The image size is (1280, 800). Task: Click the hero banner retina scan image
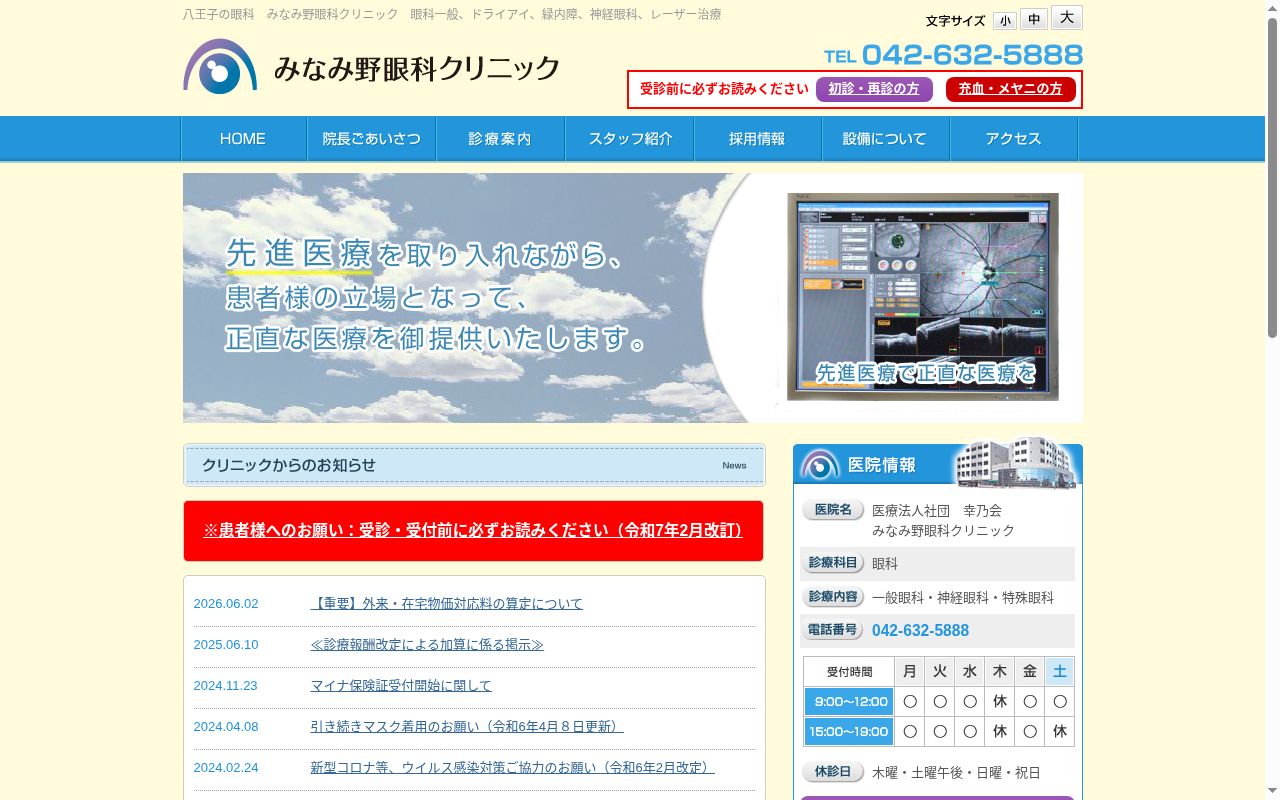922,297
